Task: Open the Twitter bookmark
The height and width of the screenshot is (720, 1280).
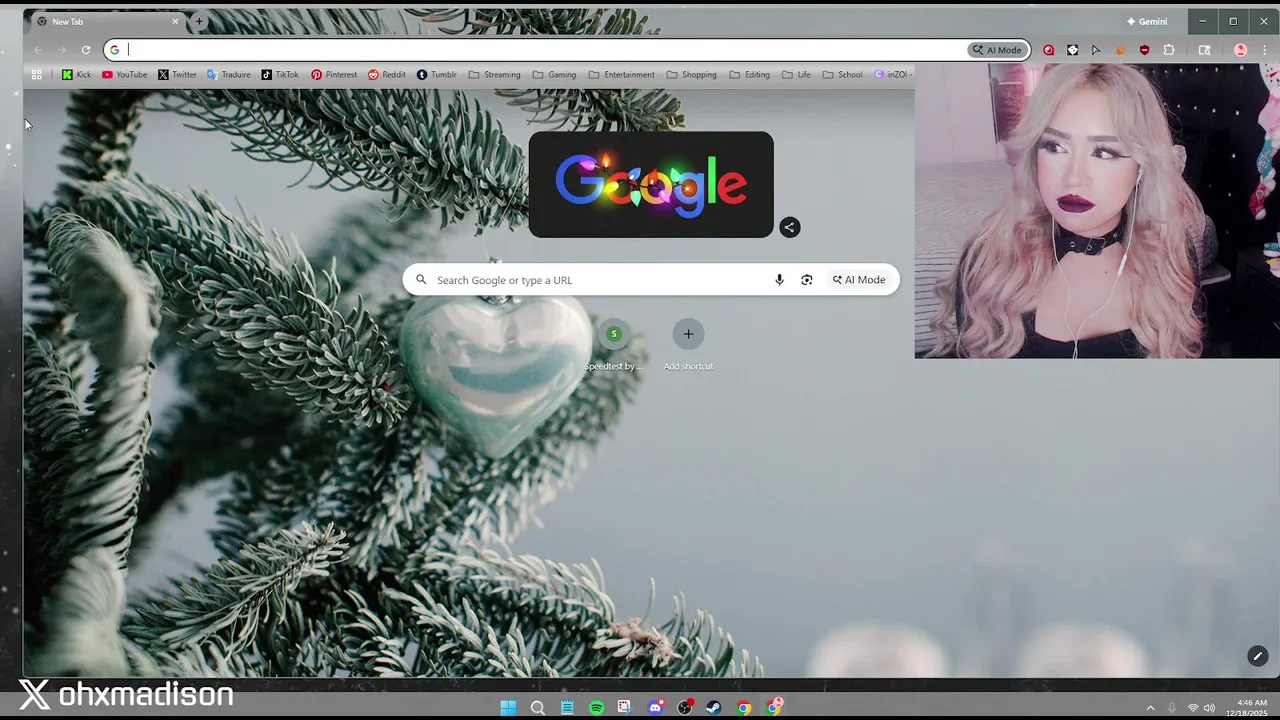Action: click(x=177, y=75)
